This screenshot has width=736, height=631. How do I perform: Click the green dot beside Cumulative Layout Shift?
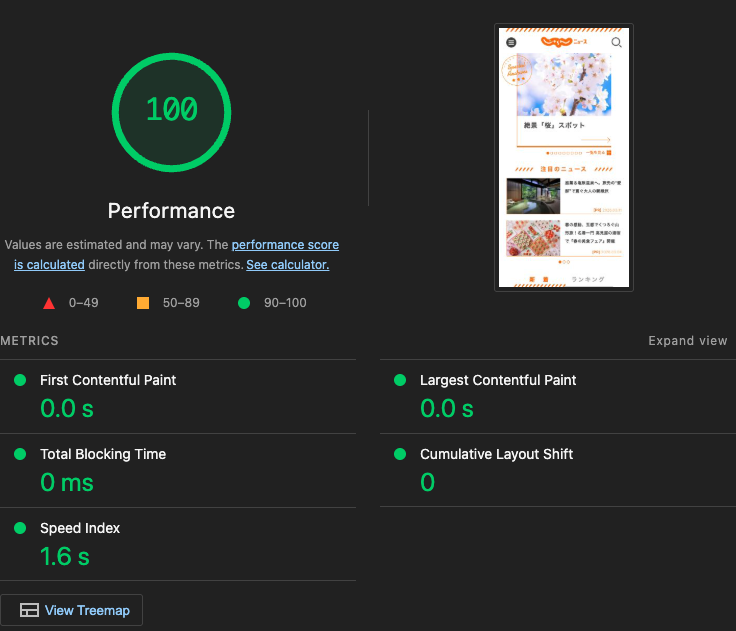(400, 454)
